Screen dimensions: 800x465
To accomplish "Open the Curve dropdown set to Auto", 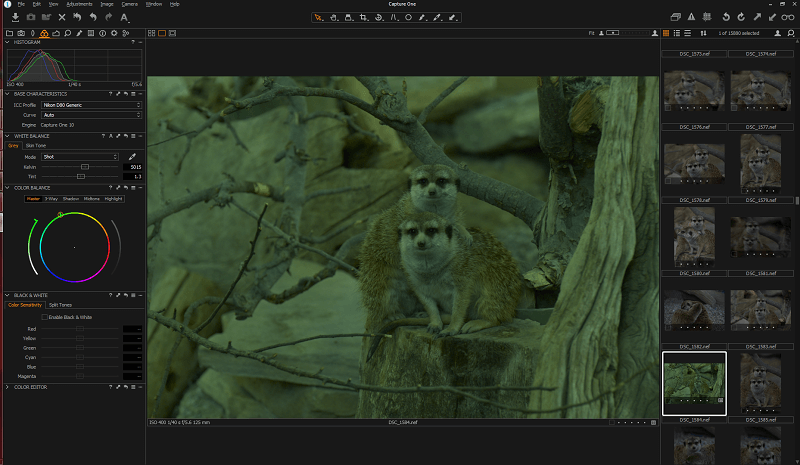I will (x=90, y=115).
